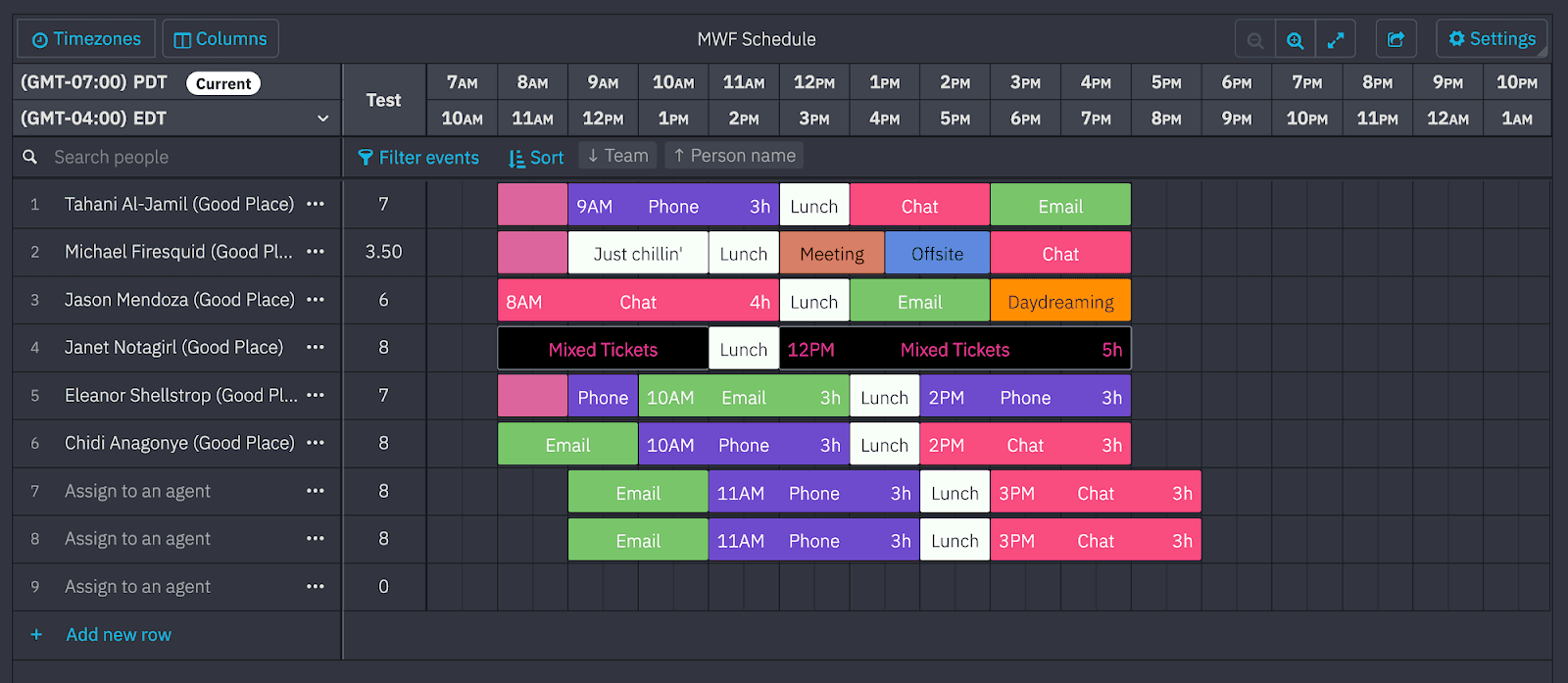Image resolution: width=1568 pixels, height=683 pixels.
Task: Open the three-dot menu for Janet Notagirl
Action: (x=315, y=347)
